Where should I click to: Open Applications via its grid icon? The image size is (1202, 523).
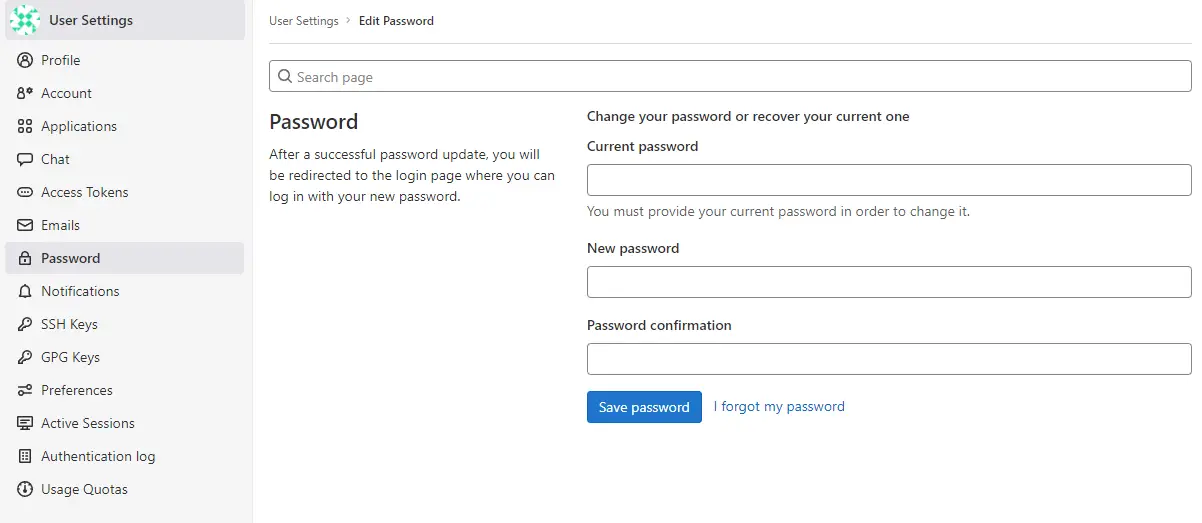pos(25,126)
